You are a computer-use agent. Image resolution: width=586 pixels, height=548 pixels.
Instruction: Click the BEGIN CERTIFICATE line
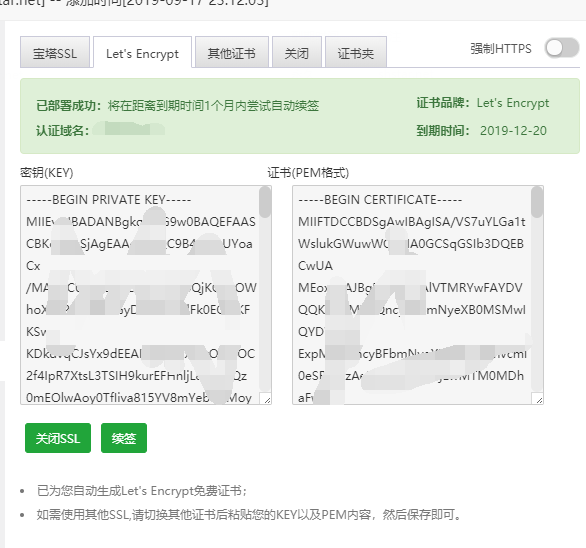click(380, 200)
